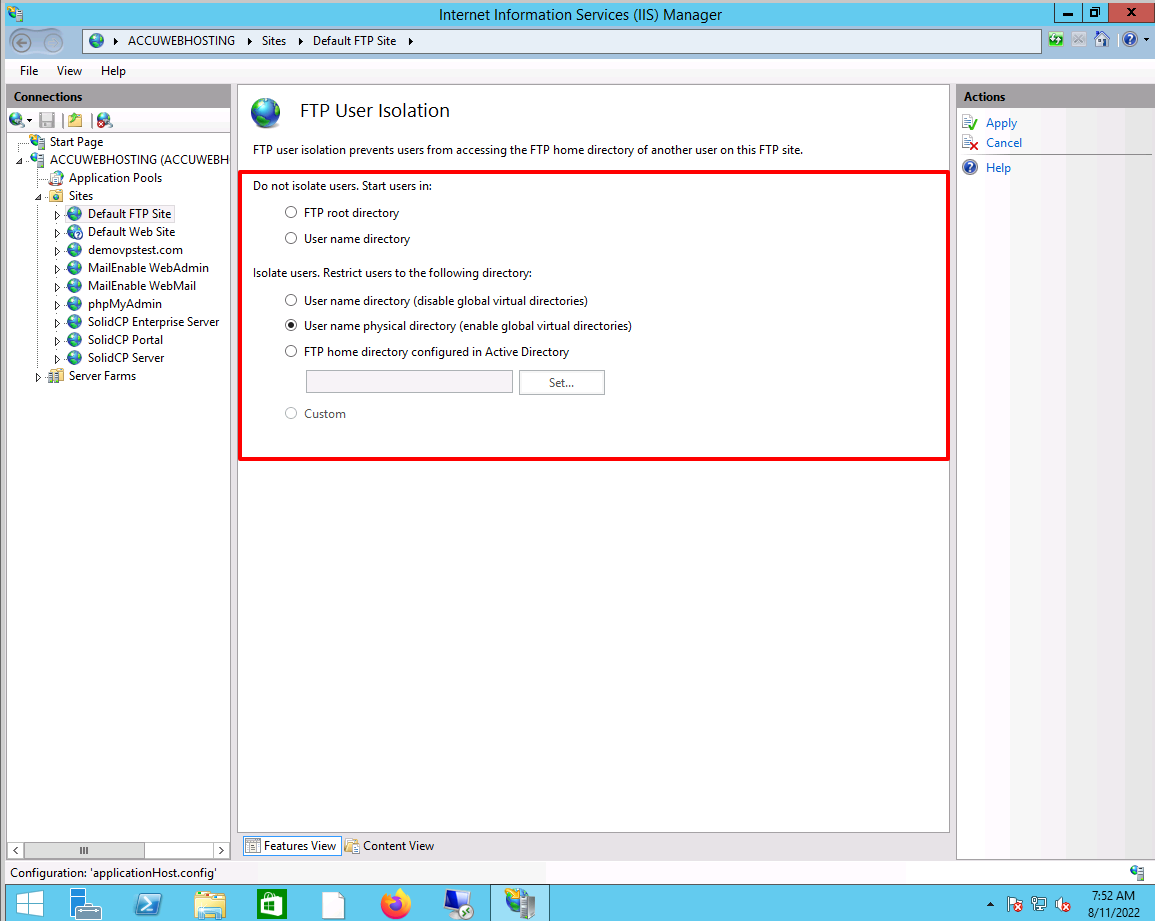The height and width of the screenshot is (921, 1155).
Task: Open File Explorer from taskbar
Action: click(210, 904)
